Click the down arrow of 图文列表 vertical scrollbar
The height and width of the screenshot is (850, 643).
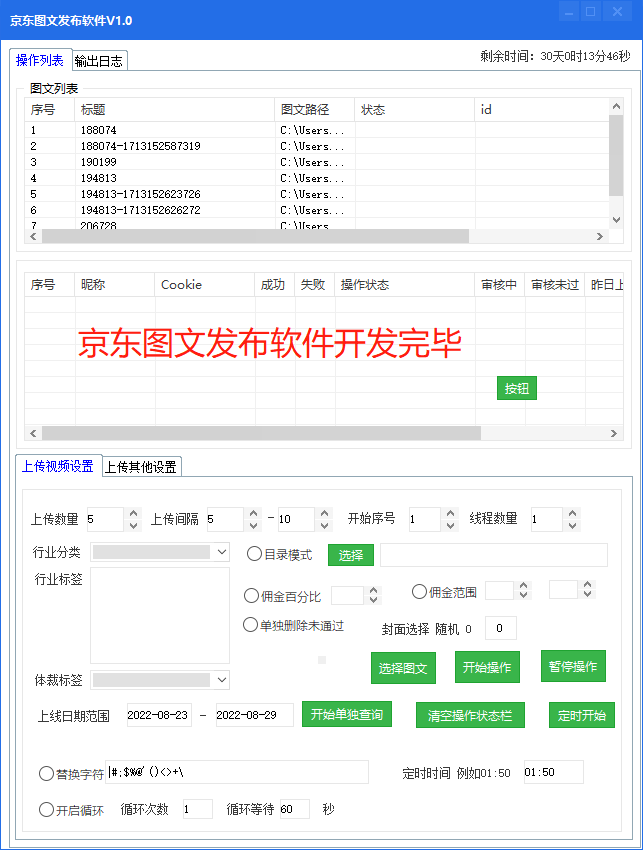[616, 220]
